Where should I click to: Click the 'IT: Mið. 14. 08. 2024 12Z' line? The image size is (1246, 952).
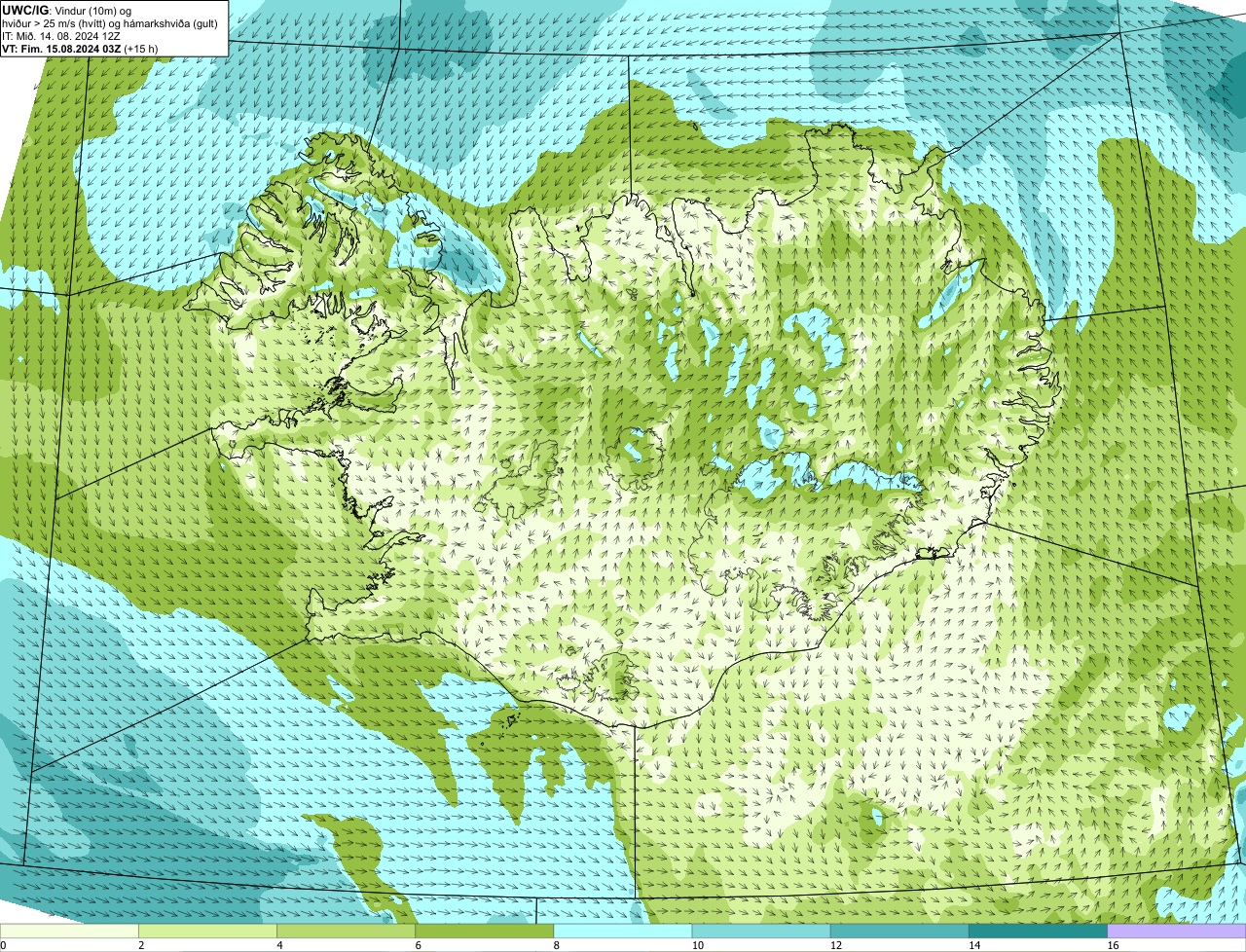(61, 35)
